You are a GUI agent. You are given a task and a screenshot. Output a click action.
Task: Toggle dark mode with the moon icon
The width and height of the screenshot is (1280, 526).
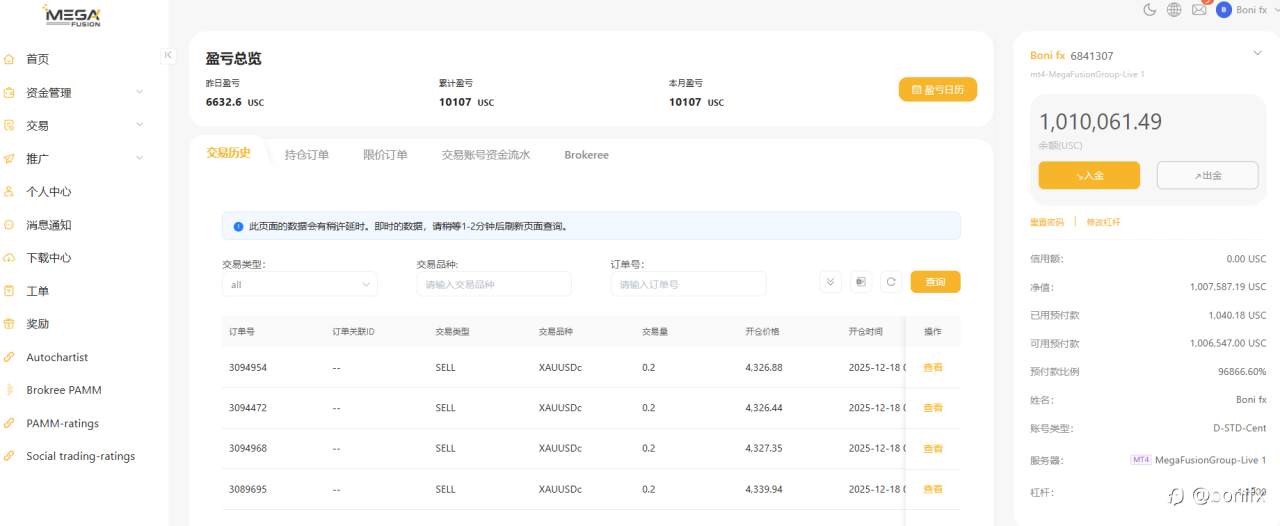pos(1149,10)
